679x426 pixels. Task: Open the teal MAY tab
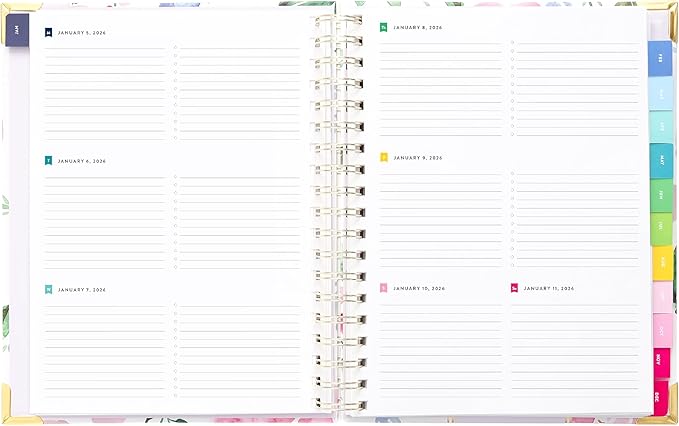click(x=662, y=161)
